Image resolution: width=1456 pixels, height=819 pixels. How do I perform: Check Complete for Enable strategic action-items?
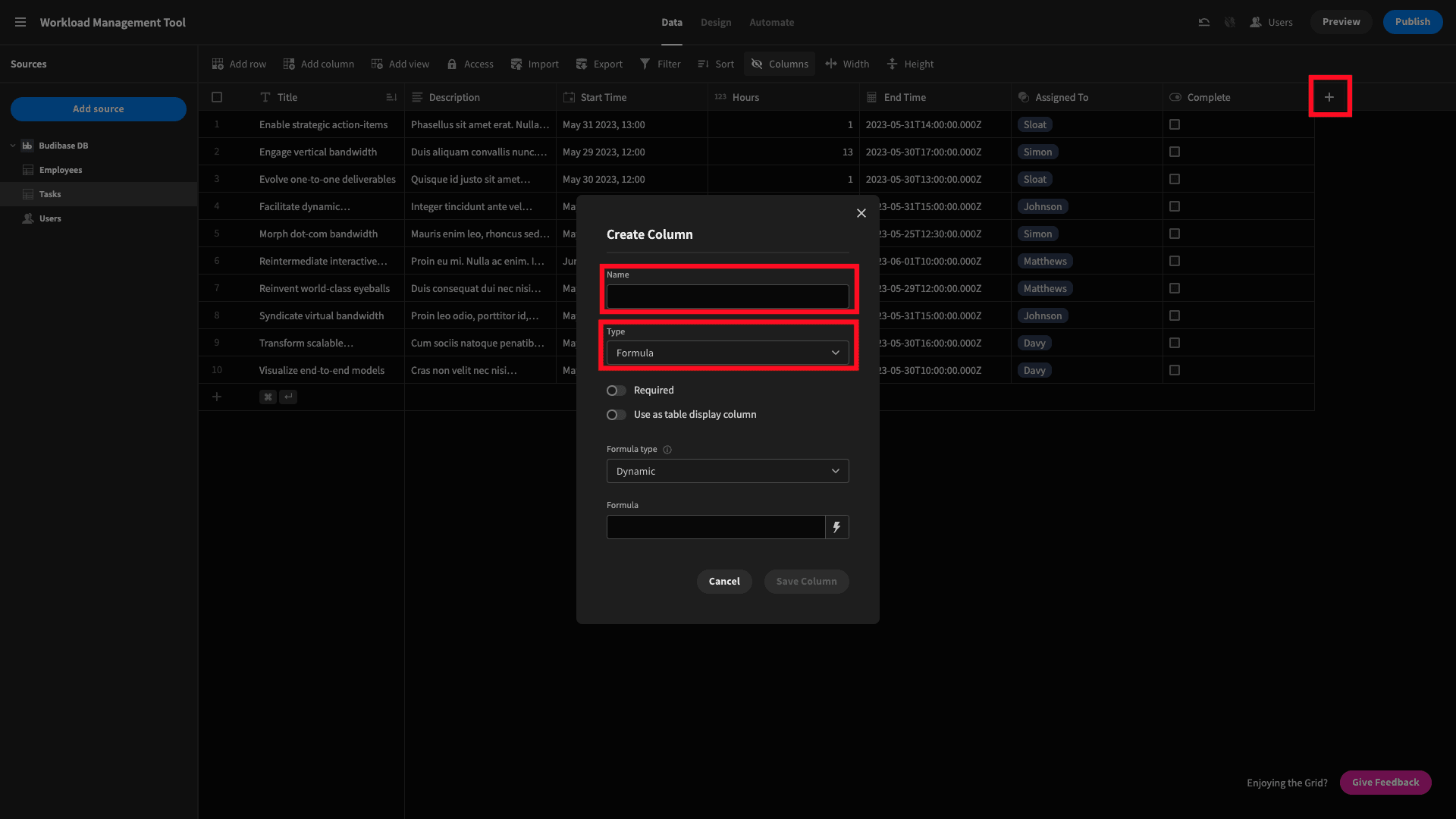pyautogui.click(x=1175, y=124)
